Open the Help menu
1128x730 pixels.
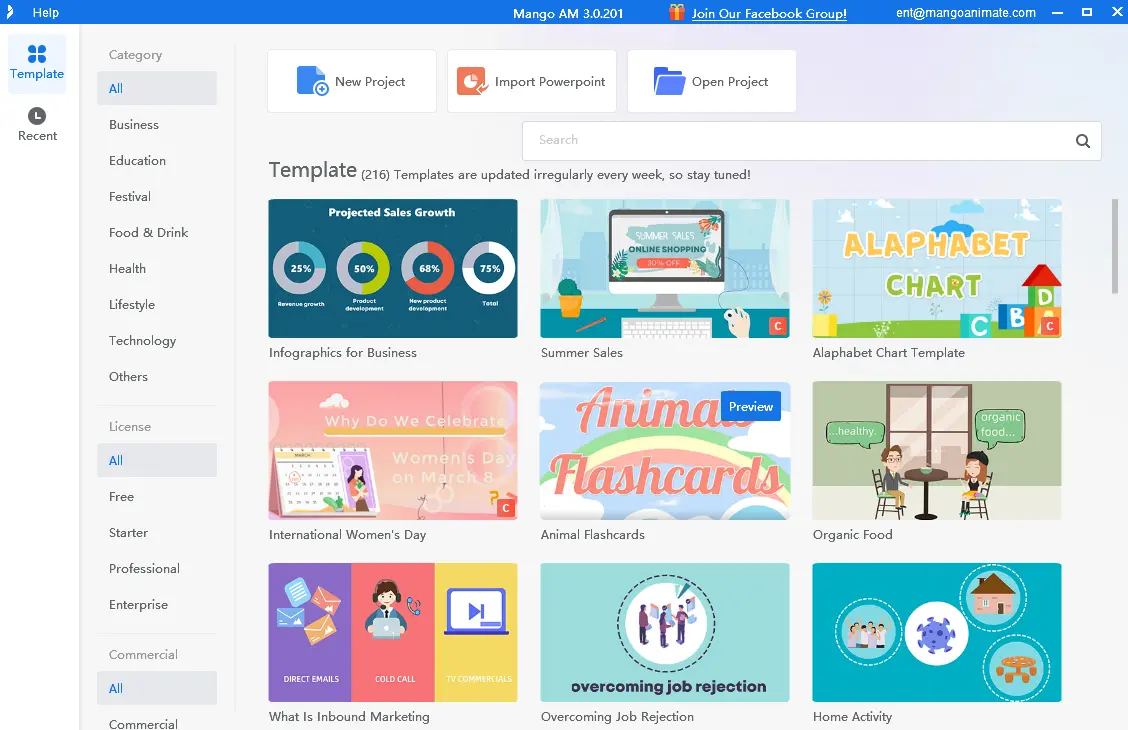(x=45, y=13)
